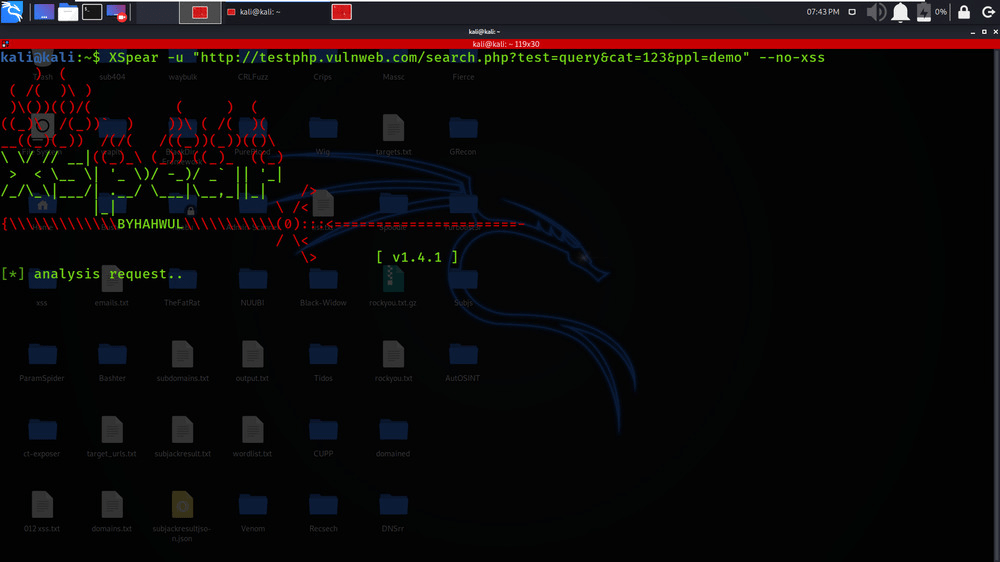Select Recsech folder on desktop behind terminal

[x=323, y=512]
